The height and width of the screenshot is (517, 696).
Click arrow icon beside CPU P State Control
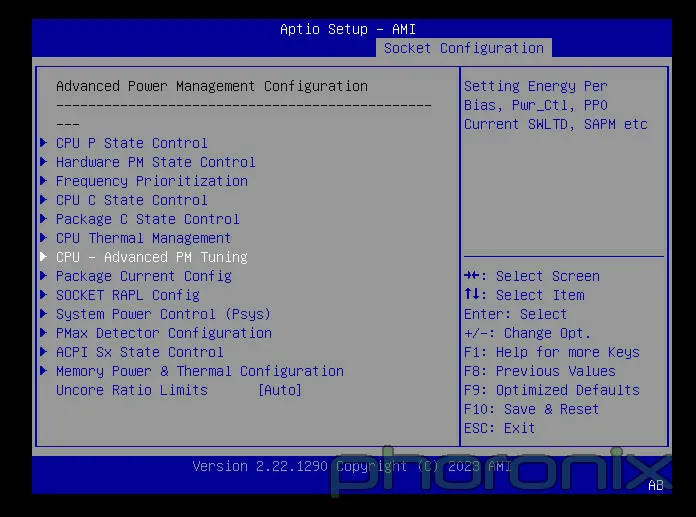click(43, 143)
